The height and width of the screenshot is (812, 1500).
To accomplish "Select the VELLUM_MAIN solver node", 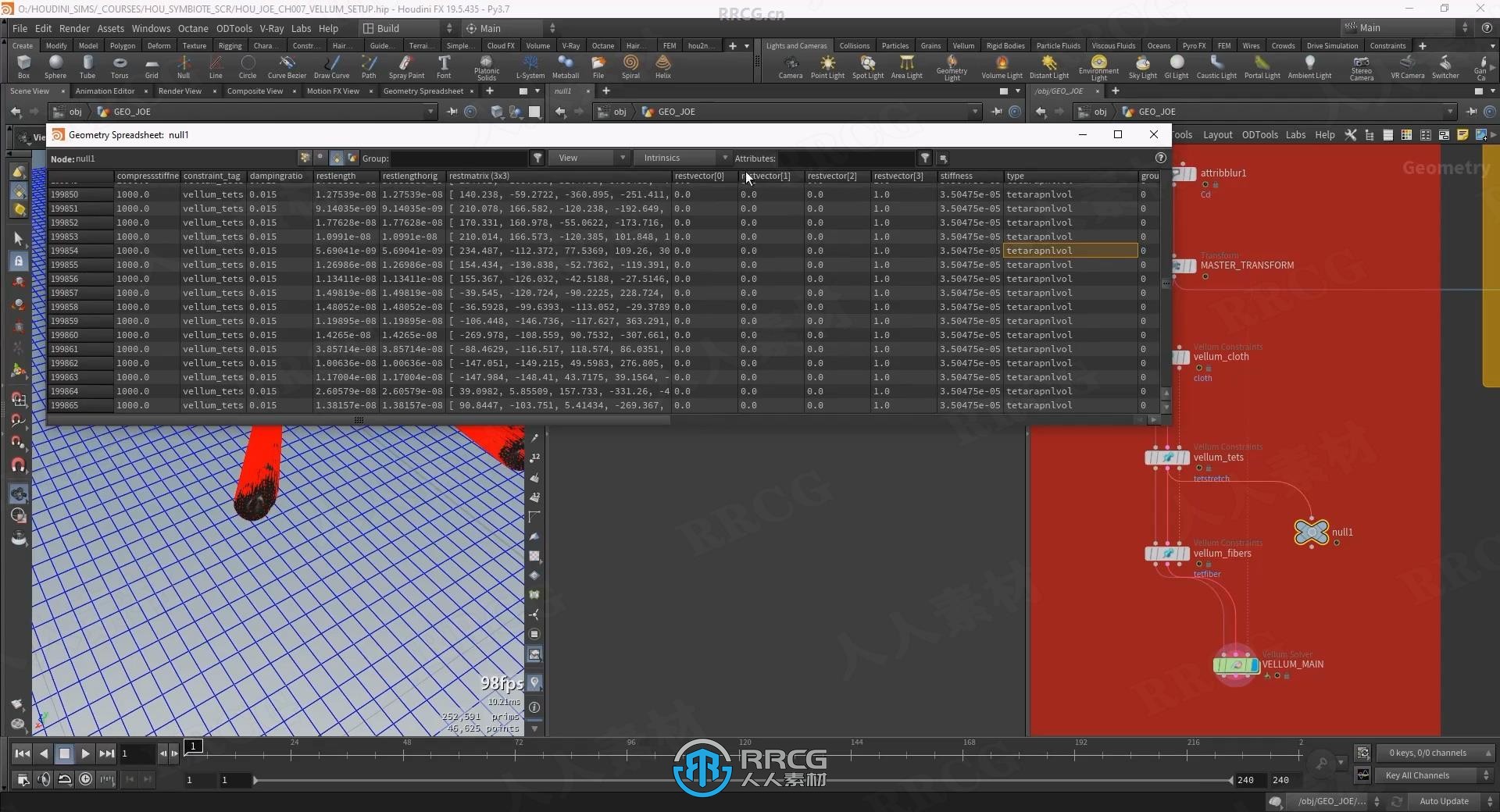I will coord(1236,664).
